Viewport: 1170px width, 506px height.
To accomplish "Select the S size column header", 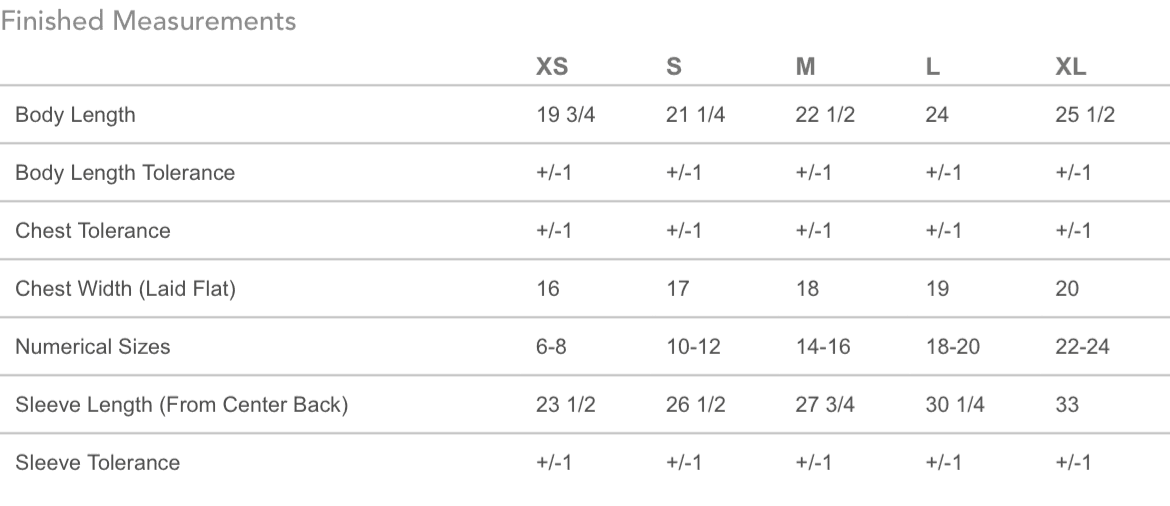I will 673,67.
